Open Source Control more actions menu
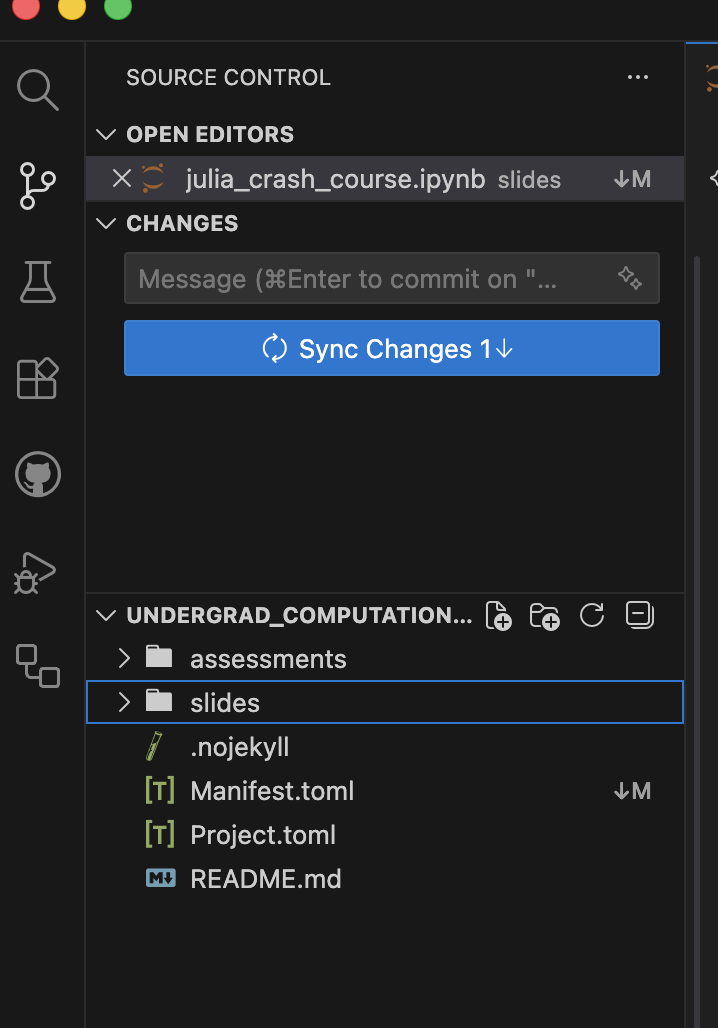The height and width of the screenshot is (1028, 718). [x=637, y=78]
